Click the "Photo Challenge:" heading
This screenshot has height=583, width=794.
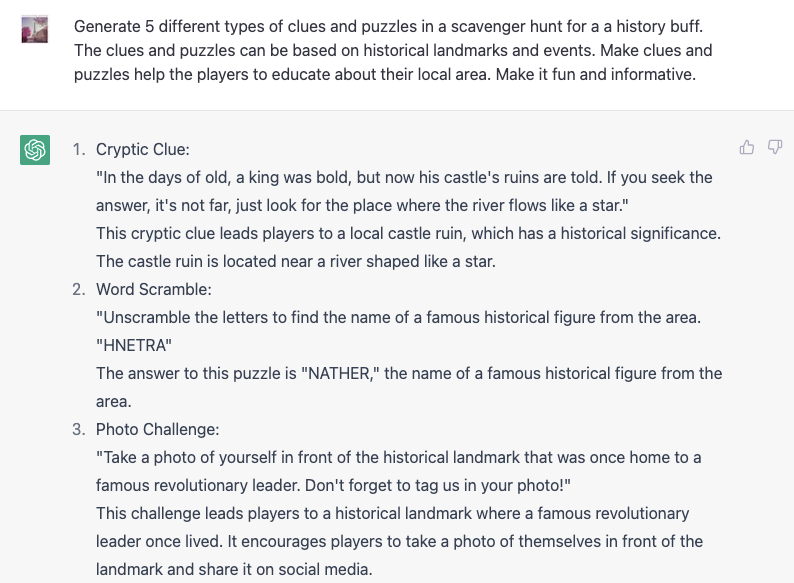[x=157, y=430]
